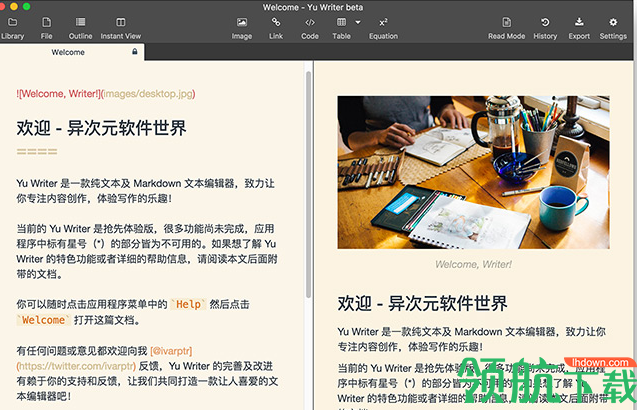
Task: Insert an Image from the toolbar
Action: pos(242,28)
